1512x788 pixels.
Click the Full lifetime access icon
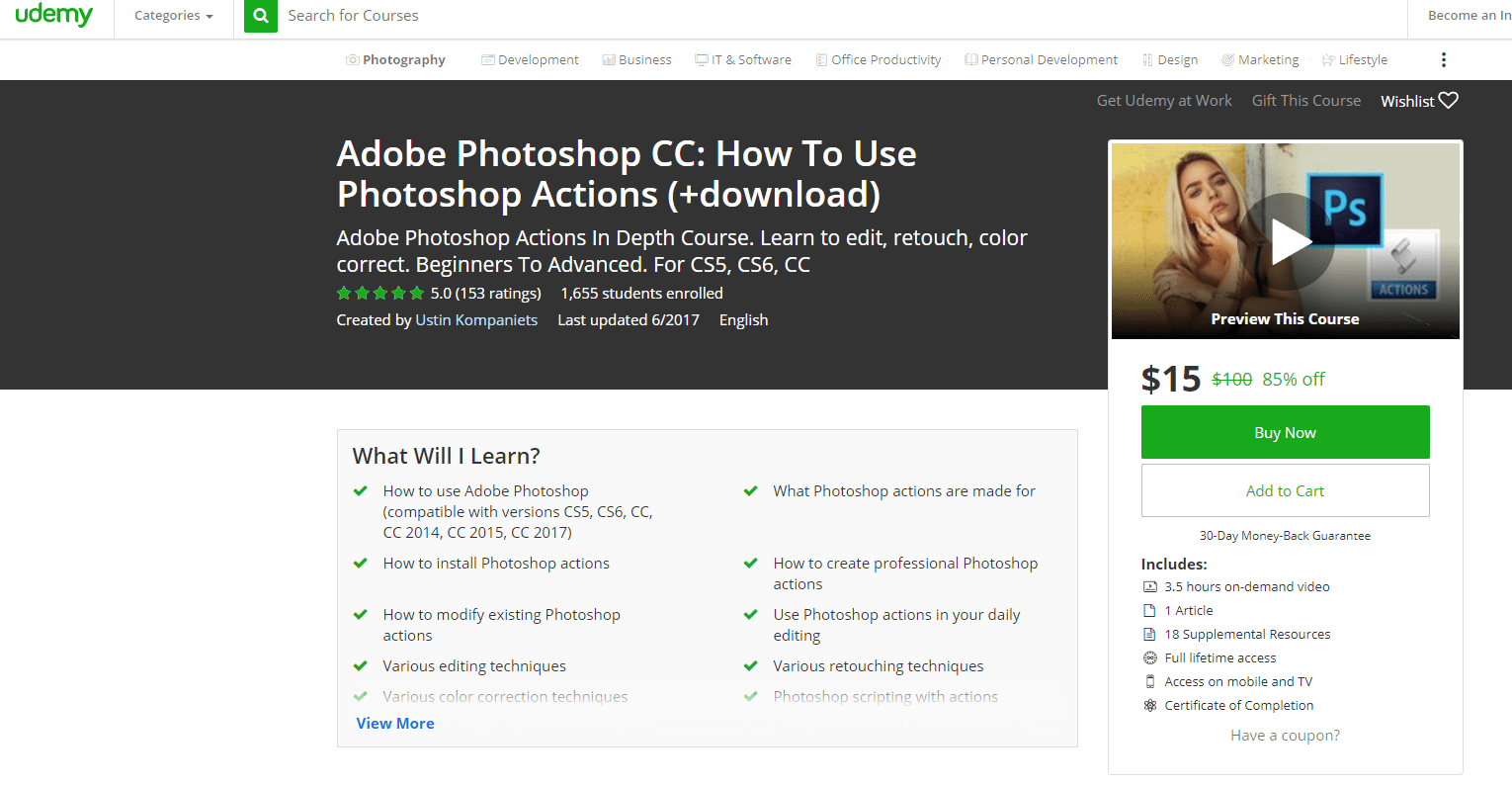[x=1149, y=658]
